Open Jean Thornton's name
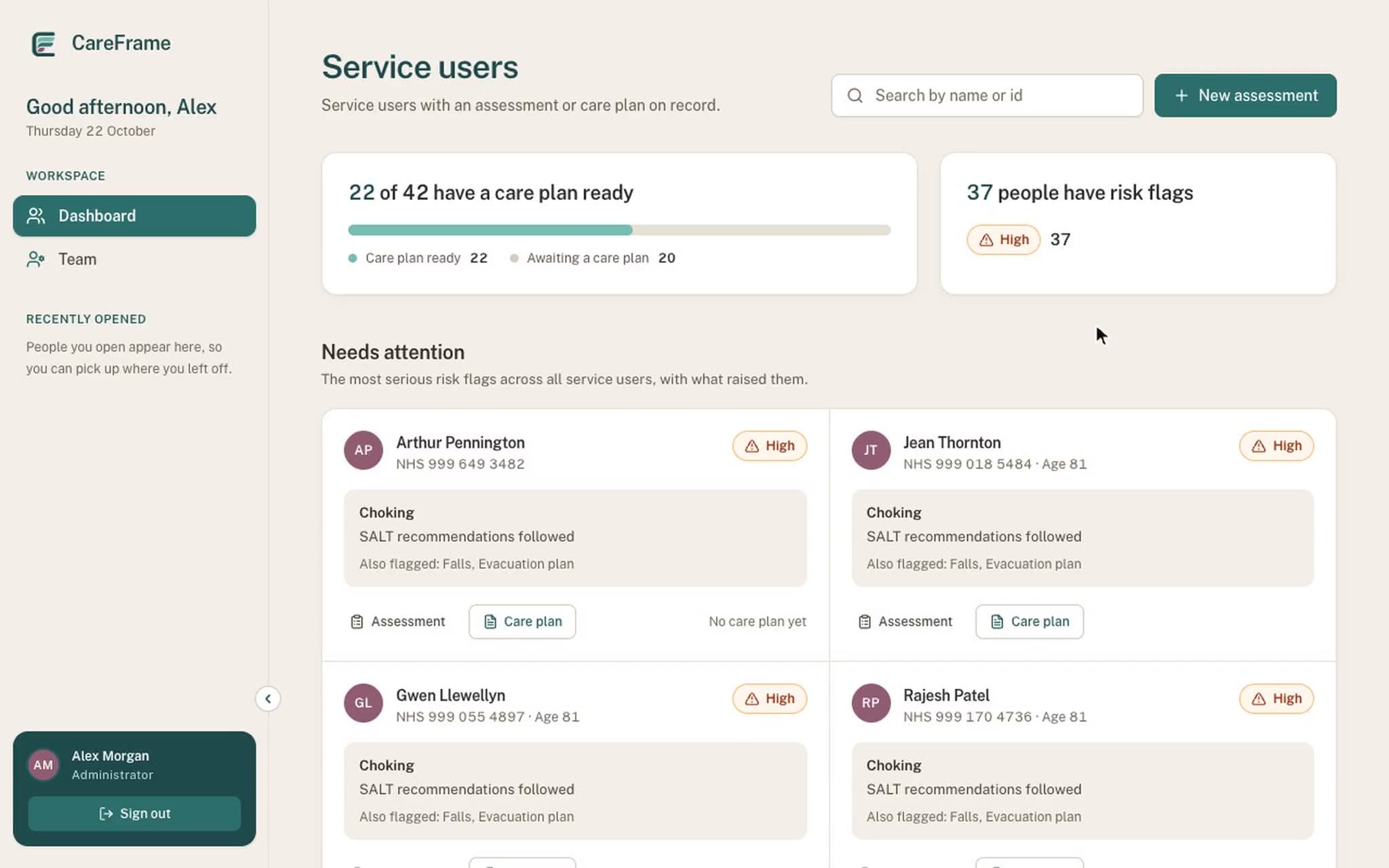 point(952,442)
